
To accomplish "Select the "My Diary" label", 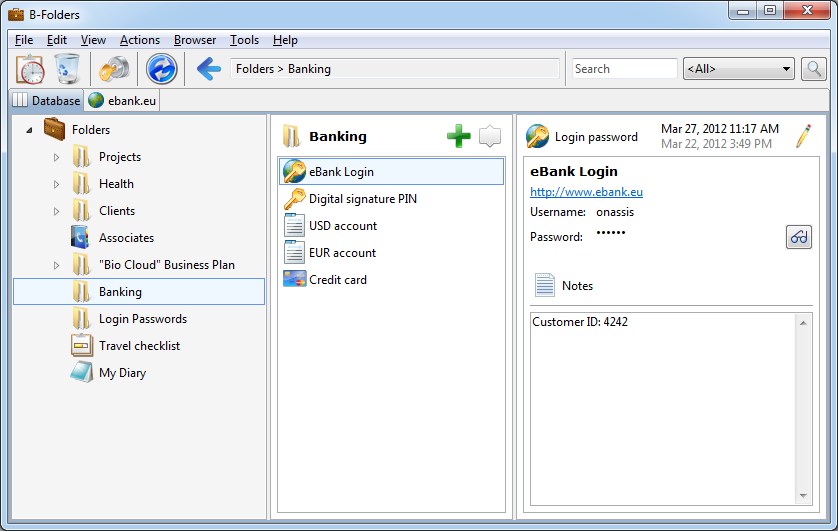I will [122, 373].
